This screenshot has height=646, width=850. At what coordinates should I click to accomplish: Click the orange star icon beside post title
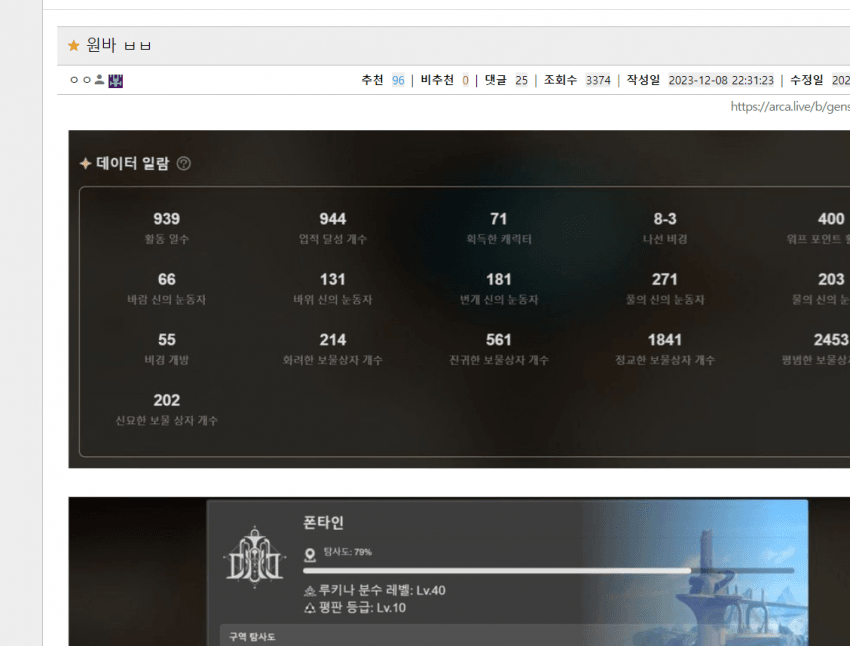(73, 46)
